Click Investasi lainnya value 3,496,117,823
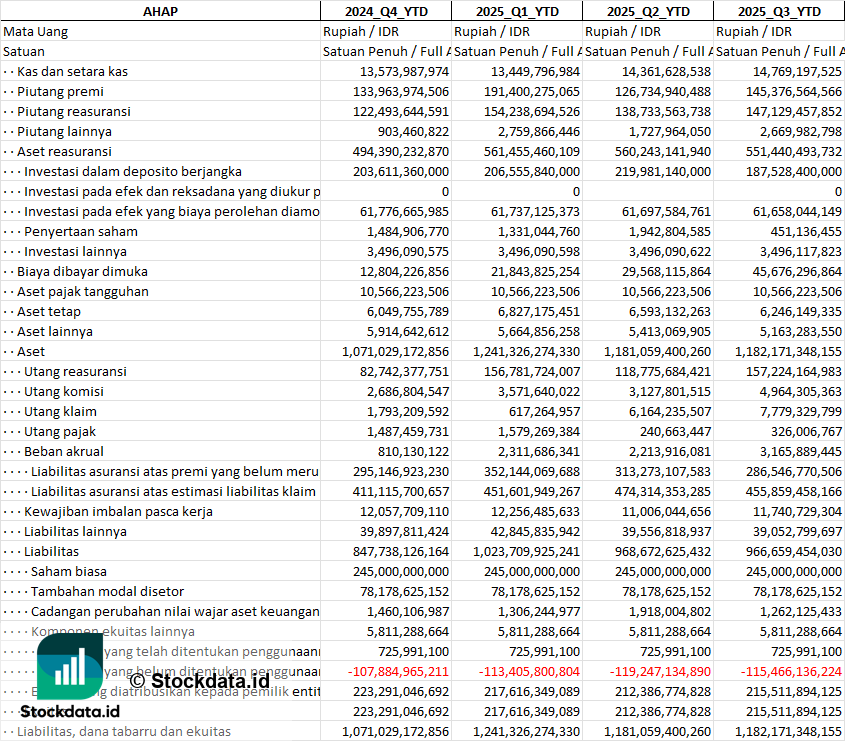 point(801,252)
